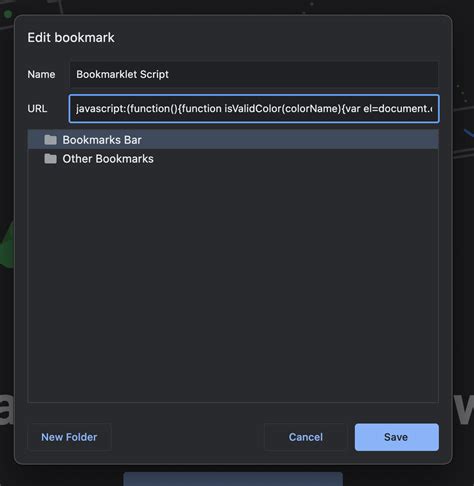This screenshot has width=474, height=486.
Task: Click the green window dot behind dialog
Action: (x=8, y=14)
